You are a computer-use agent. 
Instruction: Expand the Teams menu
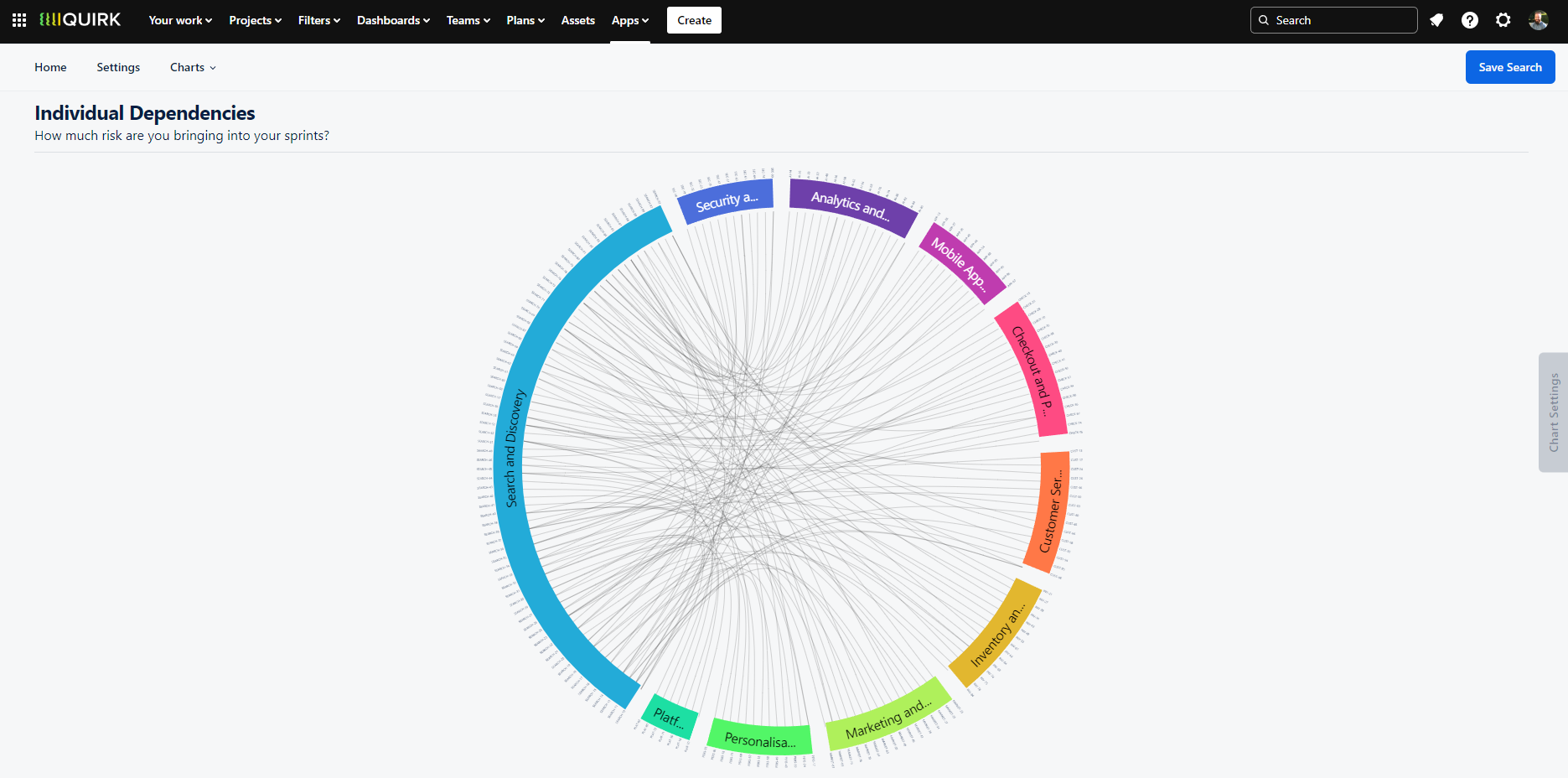click(x=468, y=20)
